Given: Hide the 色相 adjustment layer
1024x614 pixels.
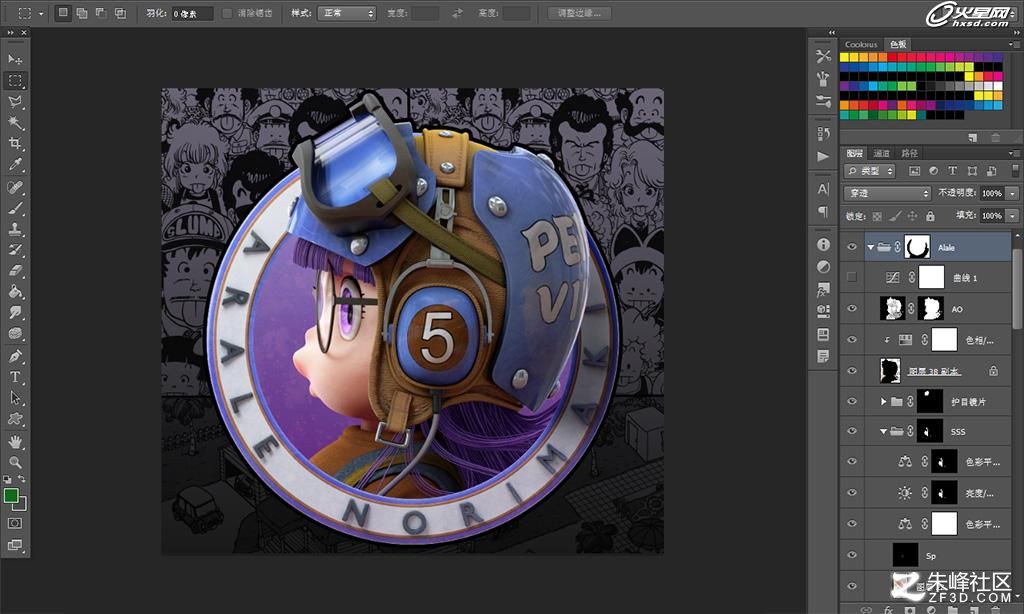Looking at the screenshot, I should [852, 340].
